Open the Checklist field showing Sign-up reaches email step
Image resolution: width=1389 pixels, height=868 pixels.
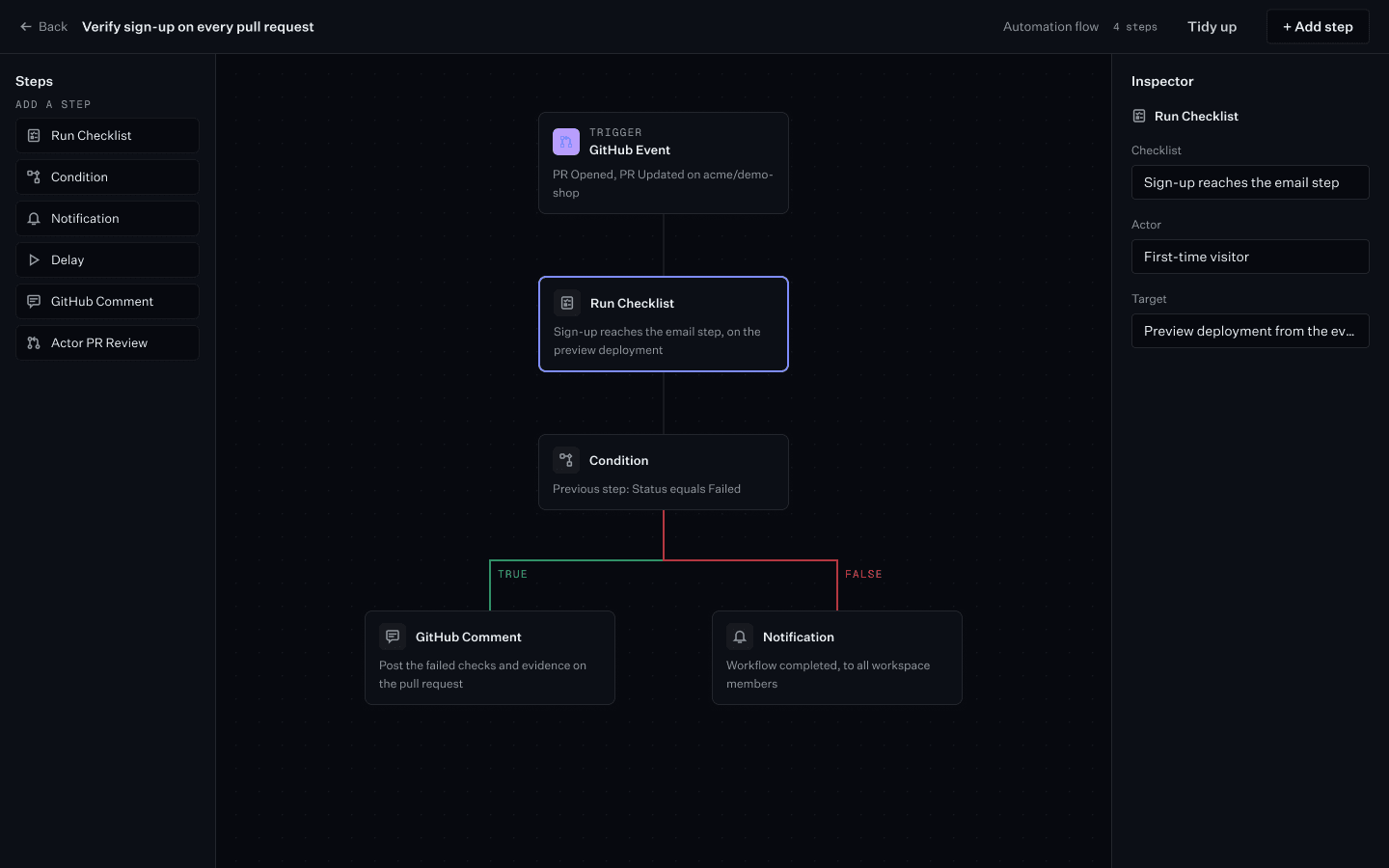1250,182
